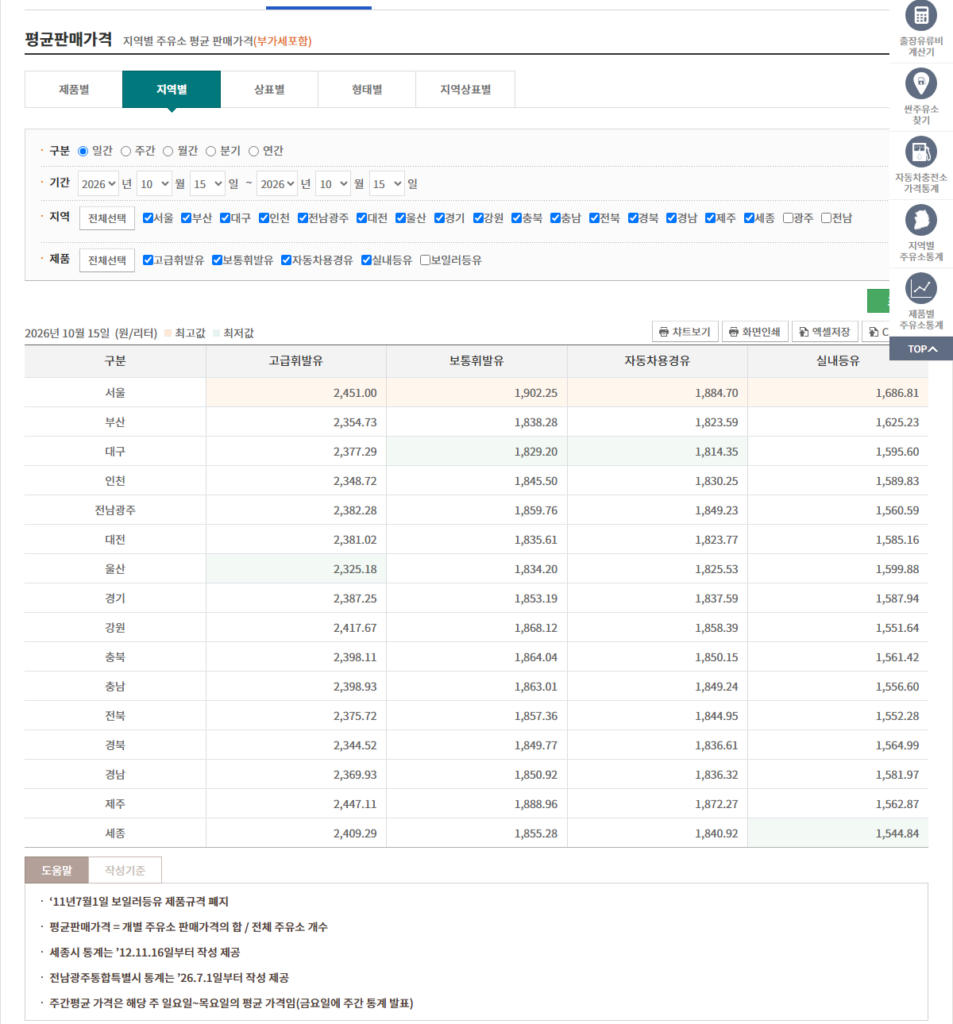Open the 작성기준 tab

point(125,870)
